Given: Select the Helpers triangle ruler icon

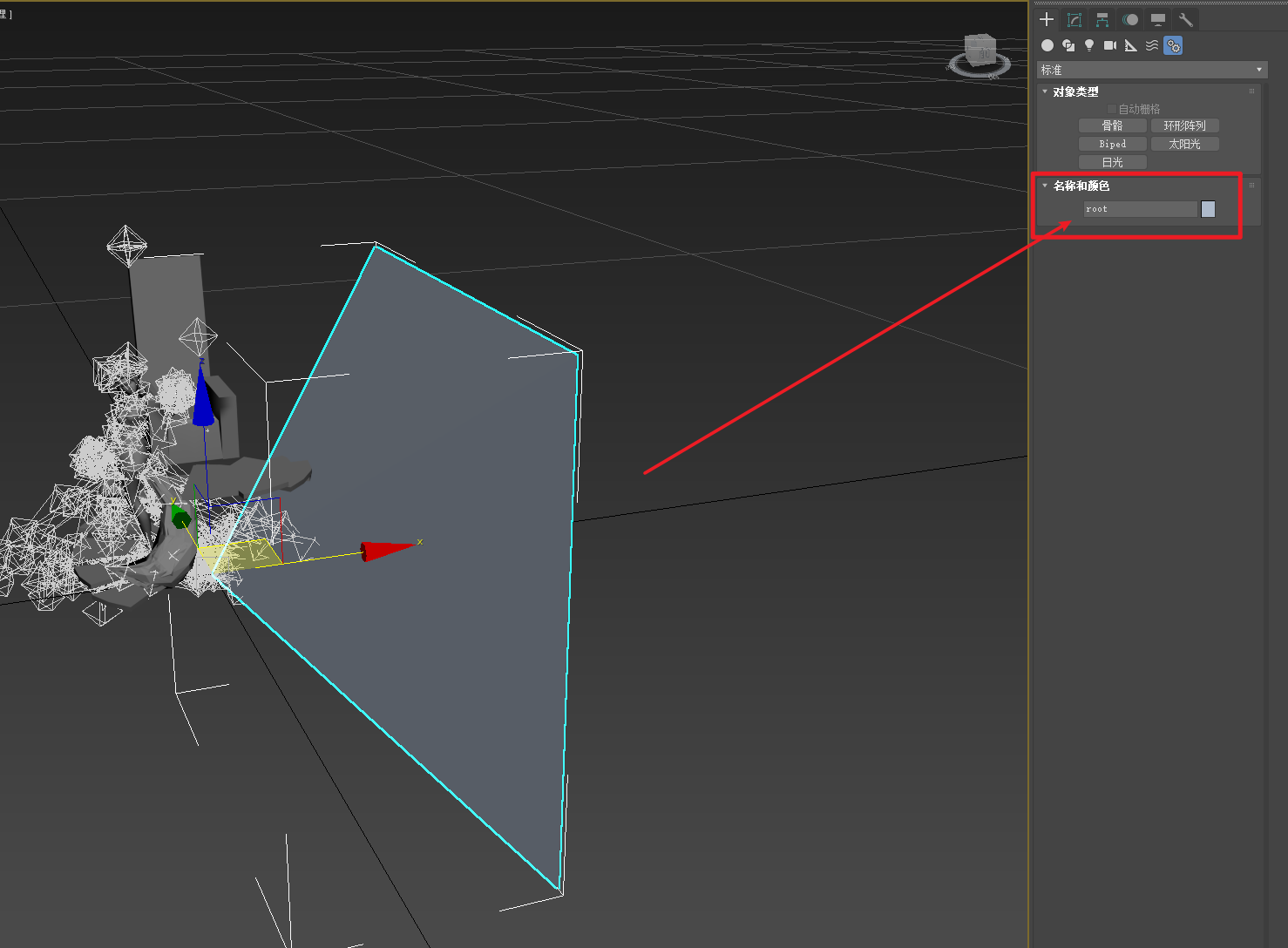Looking at the screenshot, I should (1131, 45).
